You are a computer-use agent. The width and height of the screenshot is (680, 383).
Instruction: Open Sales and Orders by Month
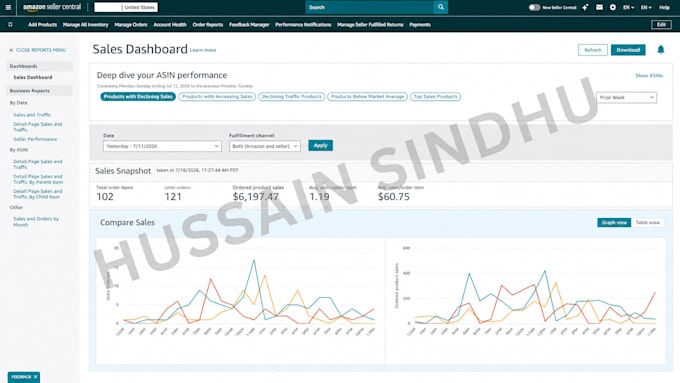tap(36, 222)
